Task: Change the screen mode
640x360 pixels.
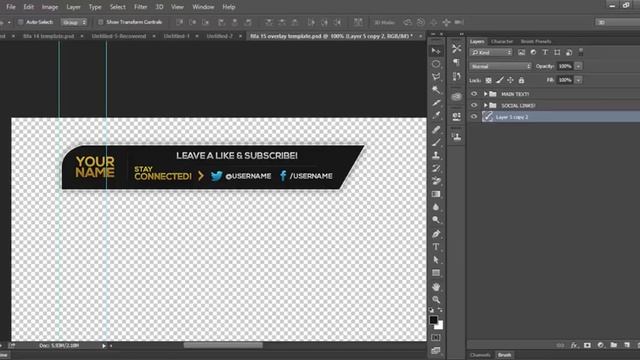Action: [436, 350]
